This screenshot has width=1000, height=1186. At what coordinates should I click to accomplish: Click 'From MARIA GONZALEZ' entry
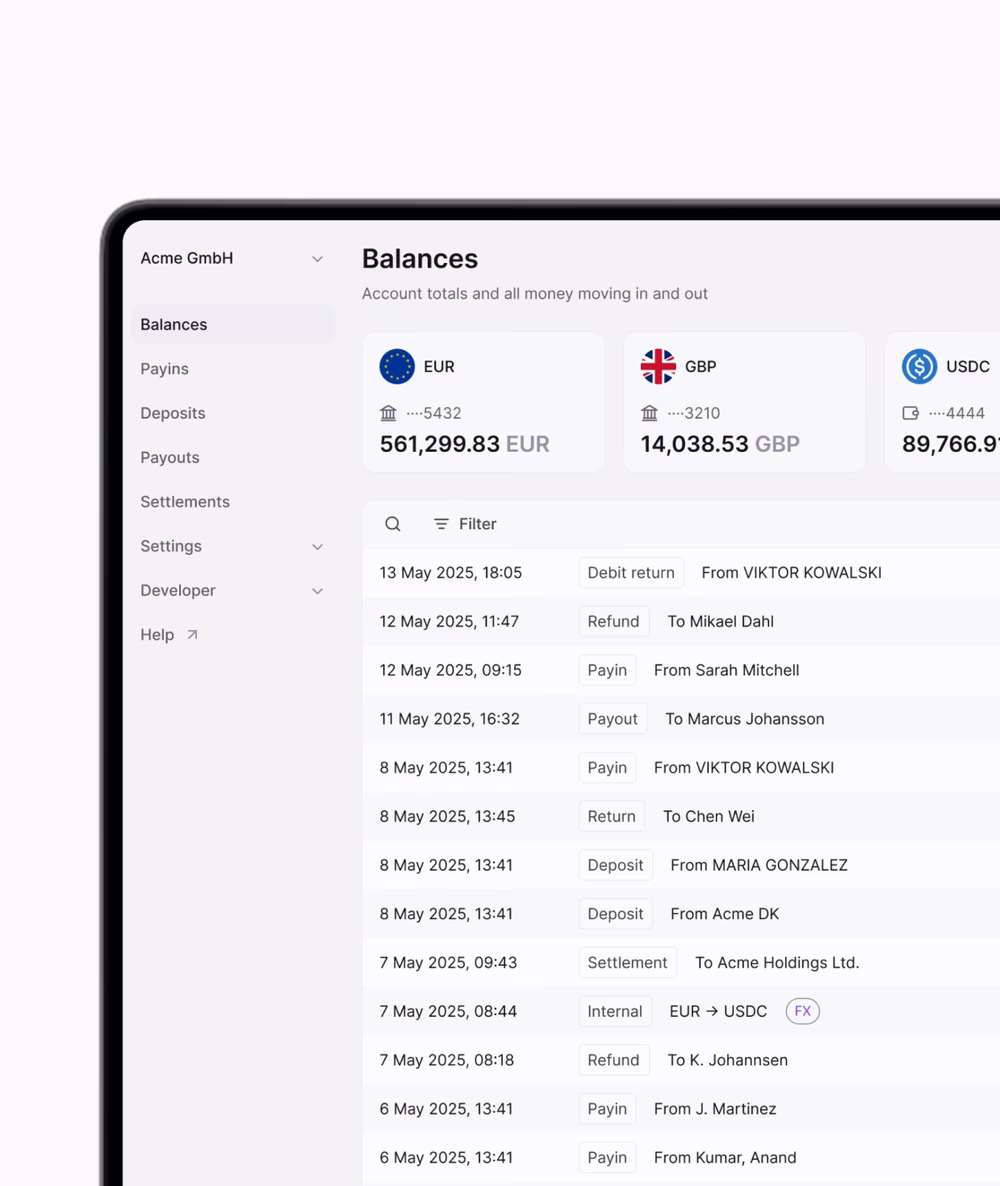[759, 865]
